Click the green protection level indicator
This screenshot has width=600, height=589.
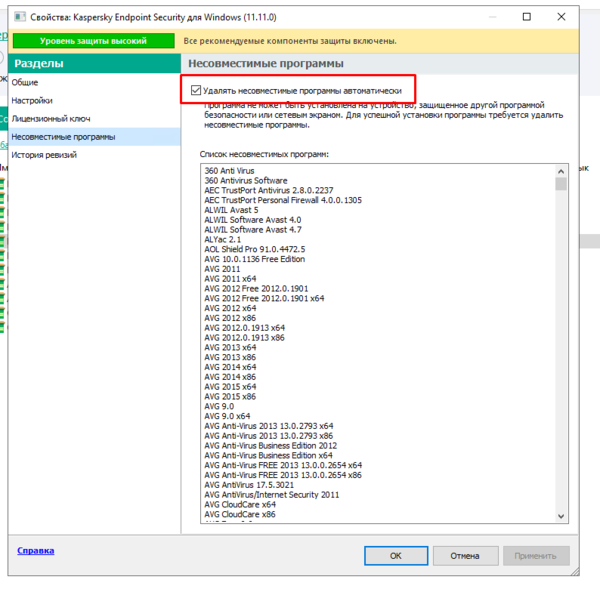pyautogui.click(x=94, y=41)
